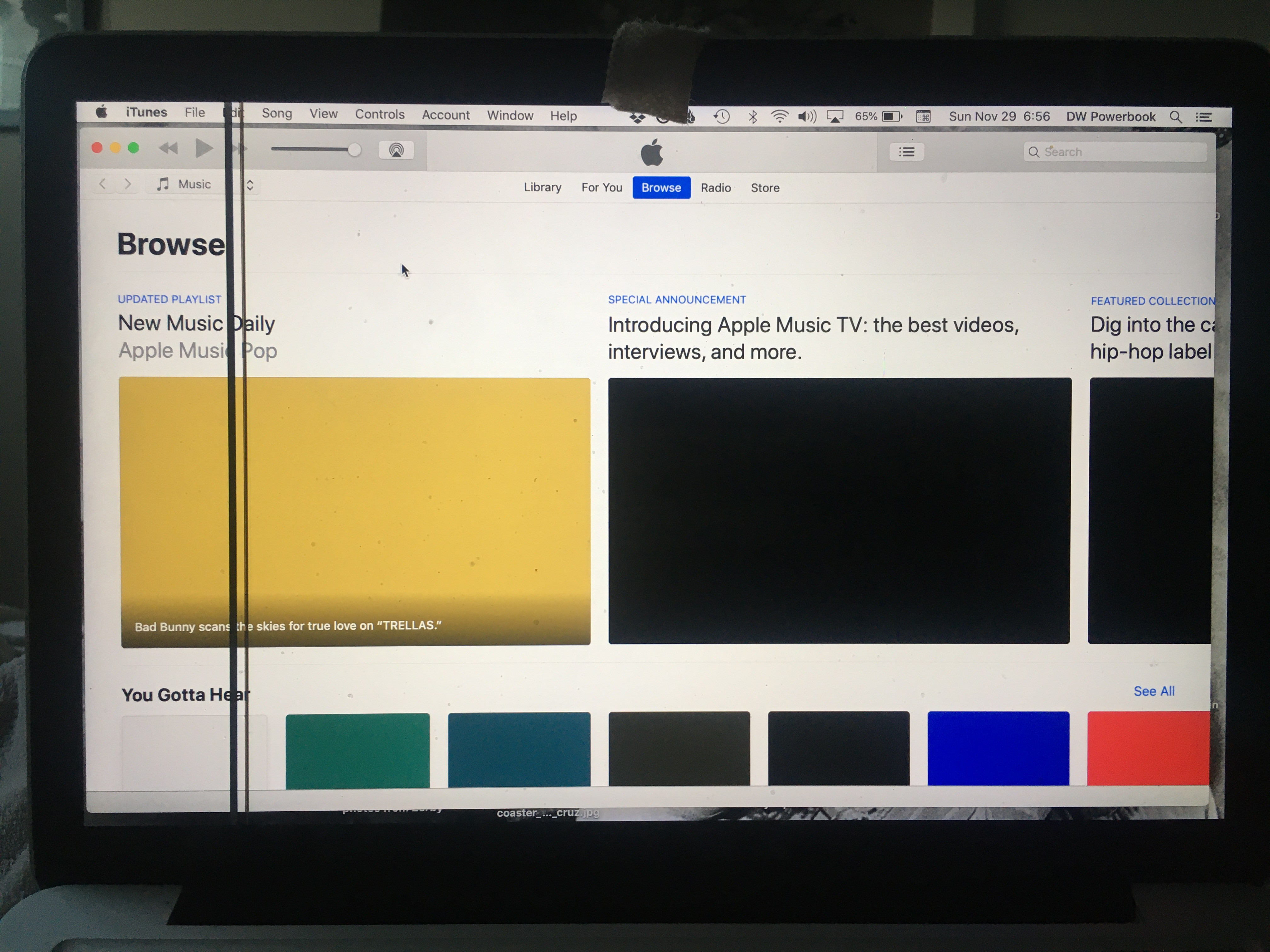Open the Apple Music TV announcement card
Image resolution: width=1270 pixels, height=952 pixels.
839,511
